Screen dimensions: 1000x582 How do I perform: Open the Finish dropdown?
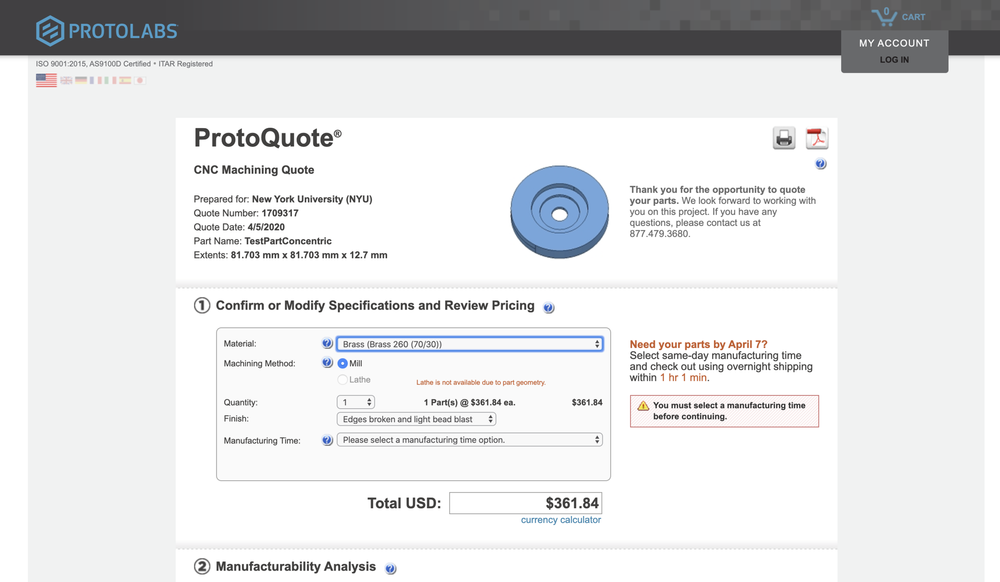pyautogui.click(x=416, y=419)
